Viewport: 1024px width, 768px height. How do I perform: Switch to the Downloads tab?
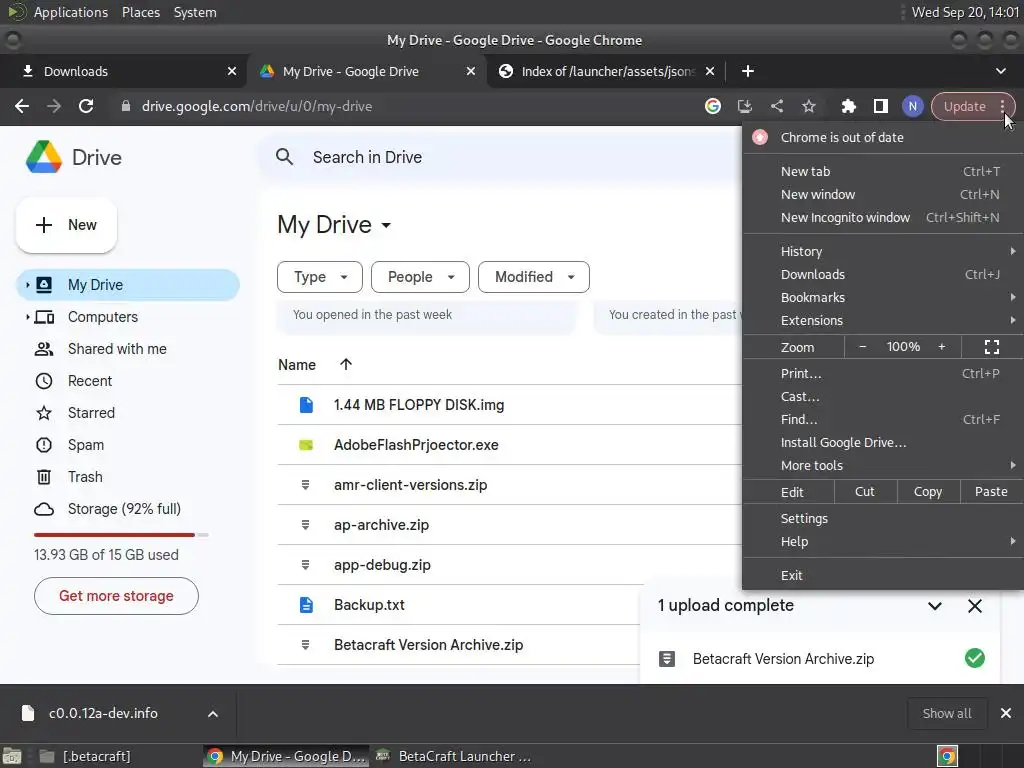(x=123, y=71)
